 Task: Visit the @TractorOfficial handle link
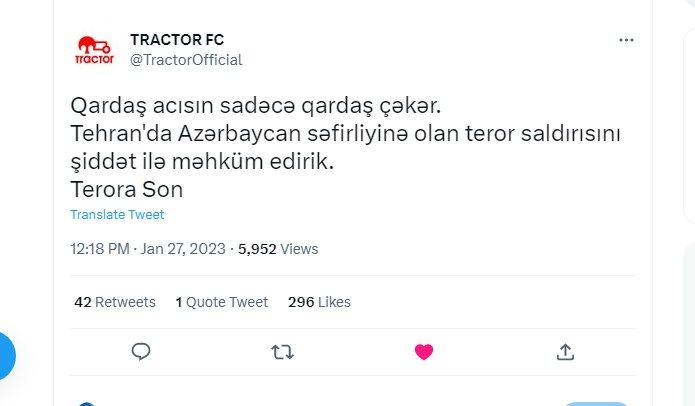coord(186,59)
